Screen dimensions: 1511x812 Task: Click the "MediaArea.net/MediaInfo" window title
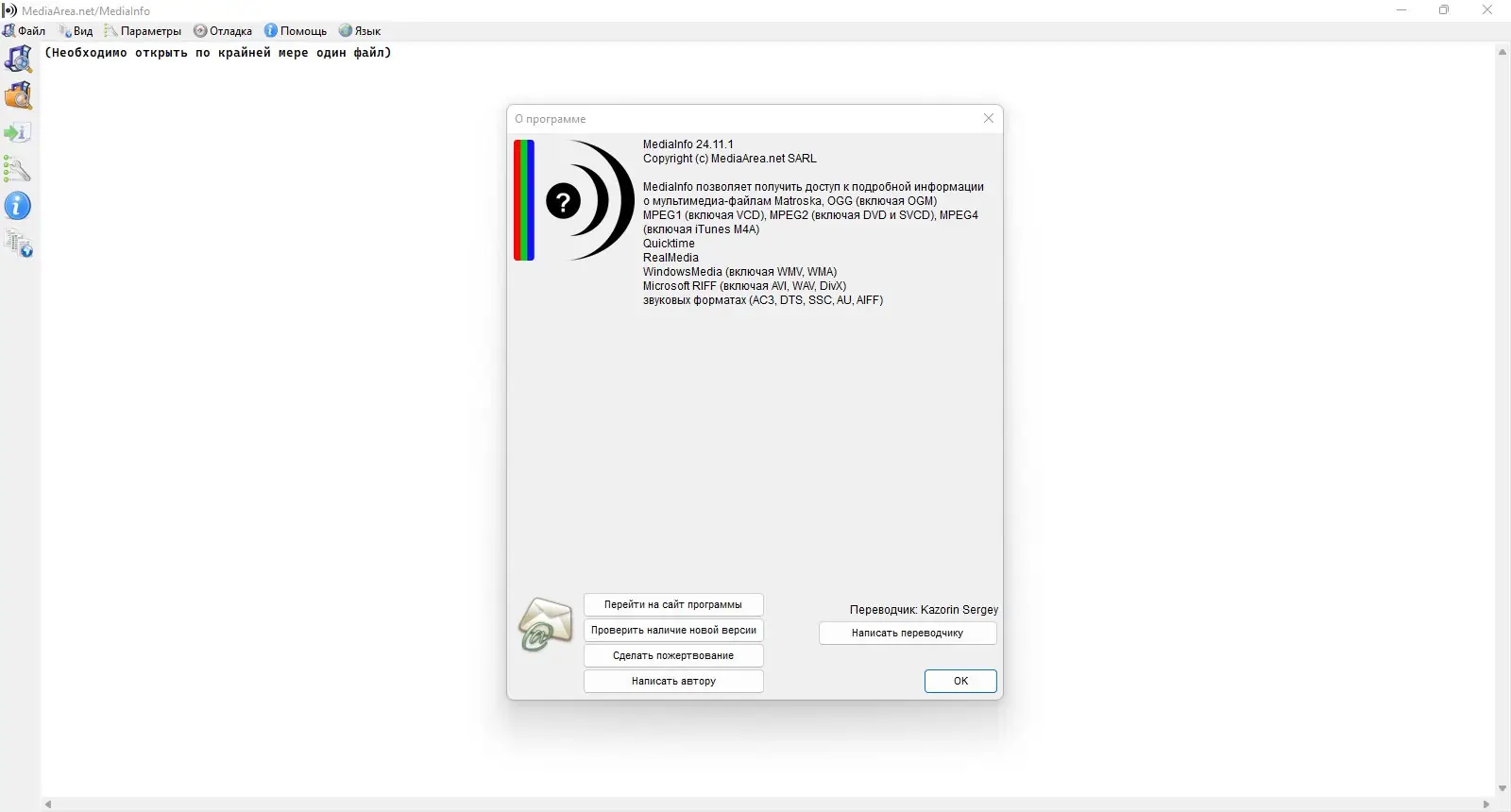click(x=86, y=11)
